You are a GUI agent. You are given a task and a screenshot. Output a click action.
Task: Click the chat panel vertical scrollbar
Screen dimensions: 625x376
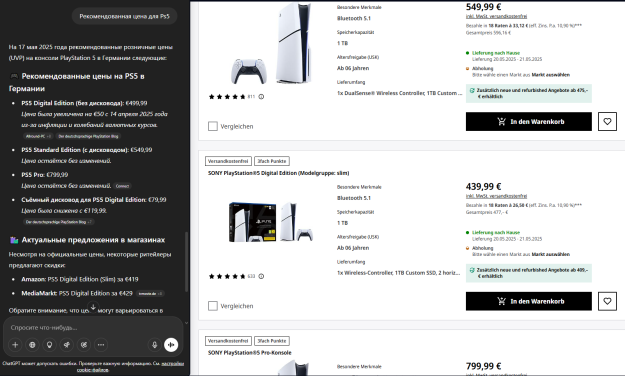[186, 262]
